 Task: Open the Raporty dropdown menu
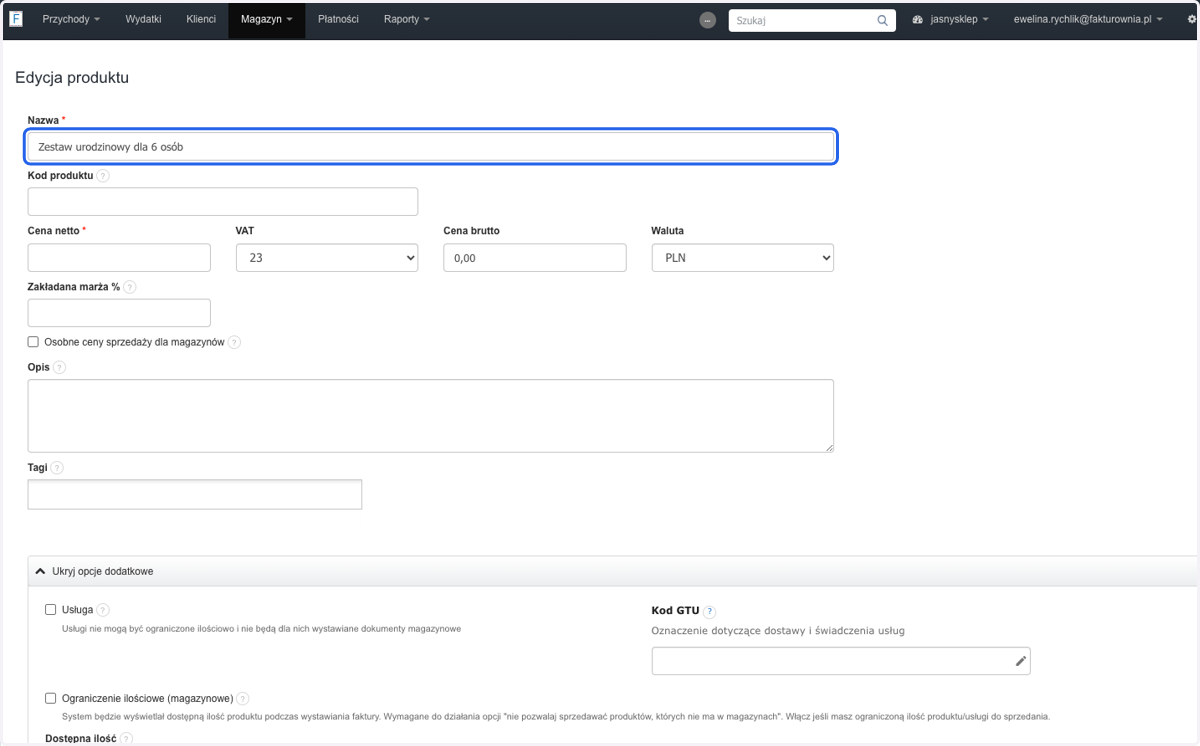tap(407, 19)
